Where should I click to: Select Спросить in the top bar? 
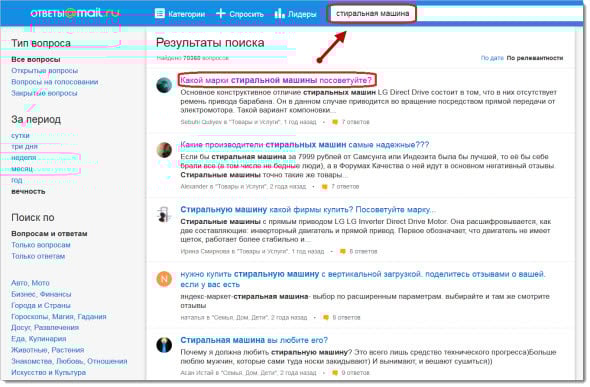pyautogui.click(x=246, y=14)
